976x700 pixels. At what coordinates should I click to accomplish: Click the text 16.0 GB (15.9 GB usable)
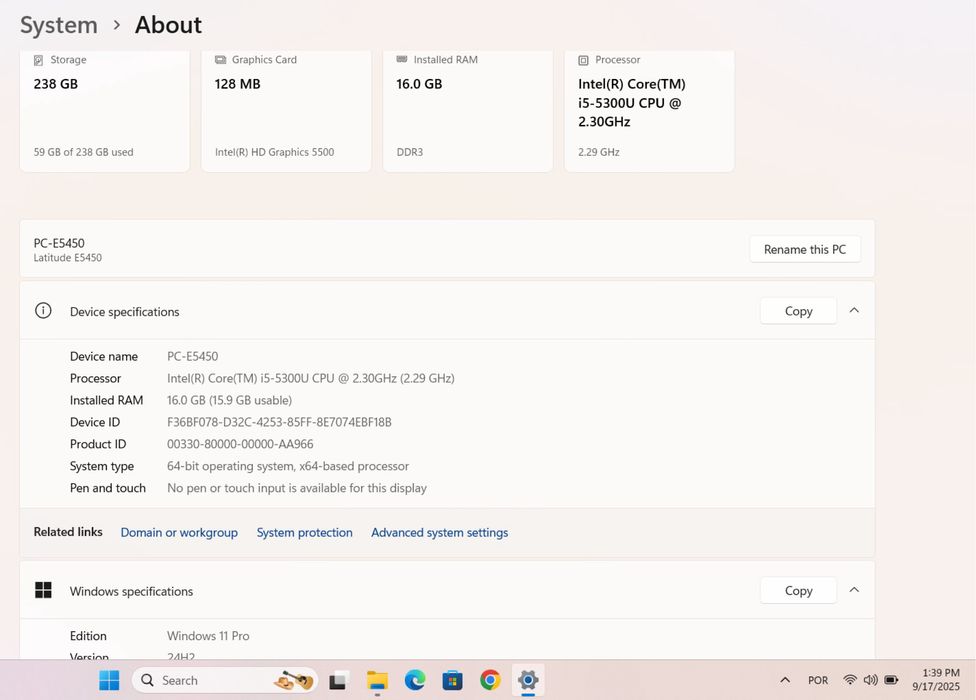click(229, 400)
